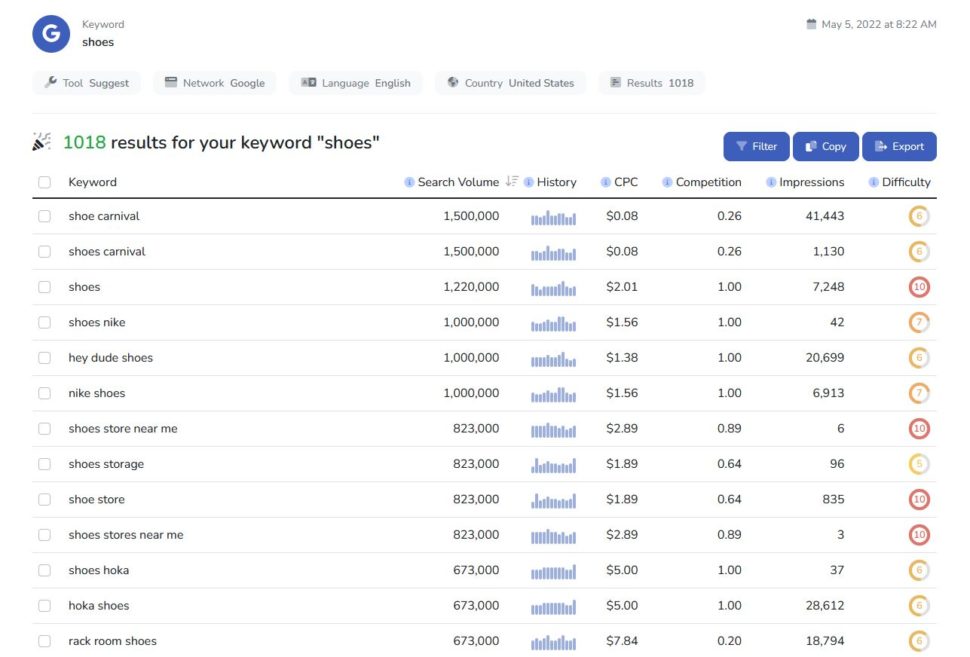Click the Competition info icon
Image resolution: width=970 pixels, height=657 pixels.
coord(667,182)
